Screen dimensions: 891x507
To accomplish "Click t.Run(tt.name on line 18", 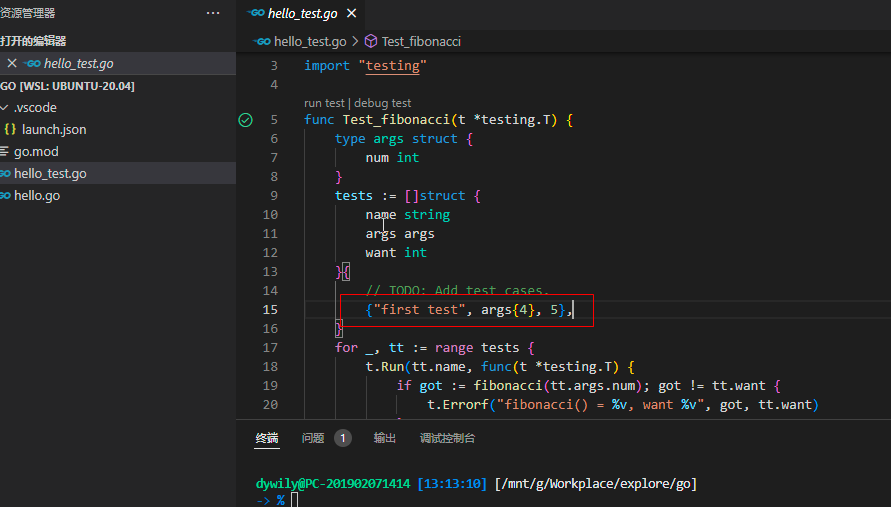I will (x=415, y=367).
